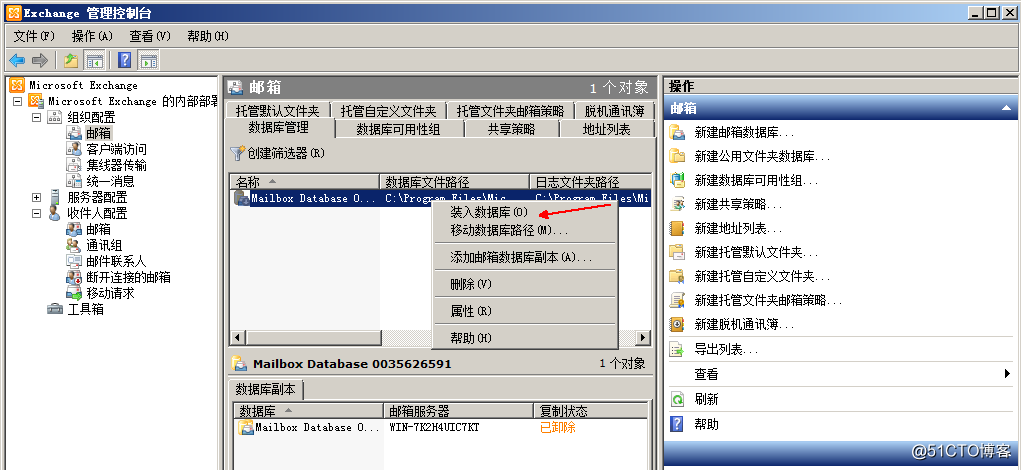The height and width of the screenshot is (470, 1021).
Task: Click the Up one level folder icon
Action: (x=71, y=61)
